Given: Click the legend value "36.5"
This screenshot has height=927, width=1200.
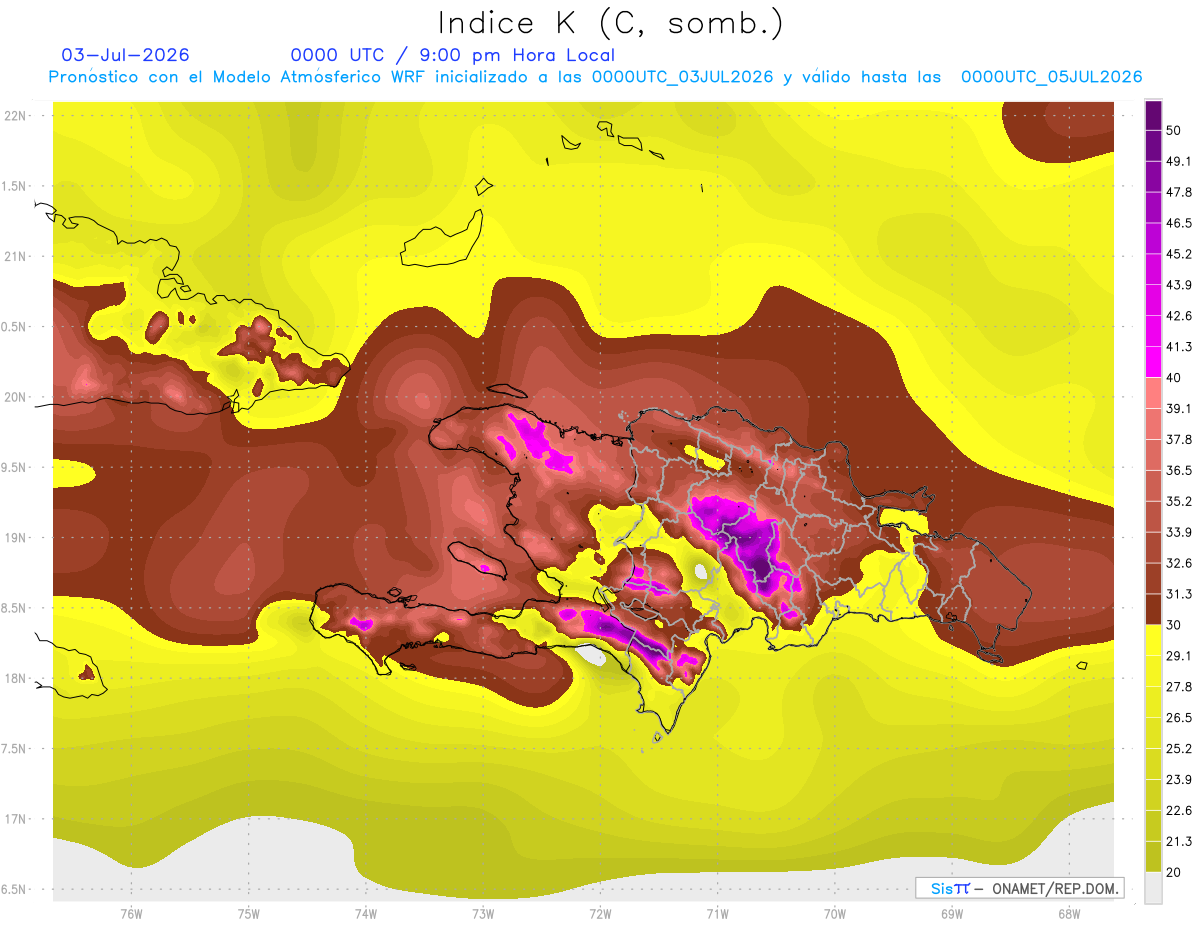Looking at the screenshot, I should click(1179, 470).
